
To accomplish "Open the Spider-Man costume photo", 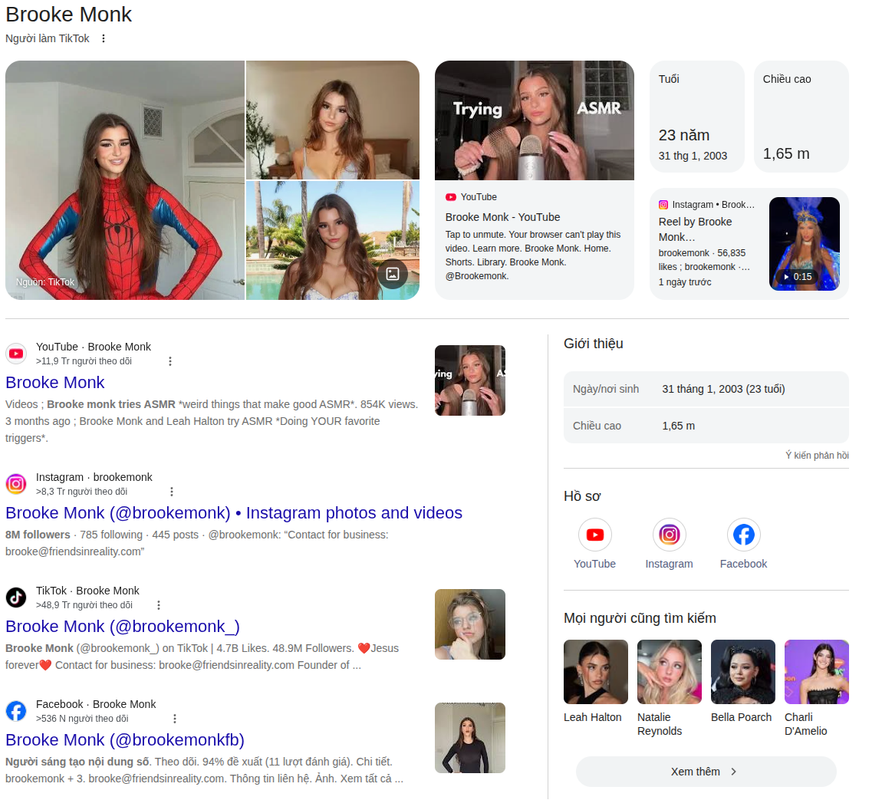I will click(x=125, y=180).
